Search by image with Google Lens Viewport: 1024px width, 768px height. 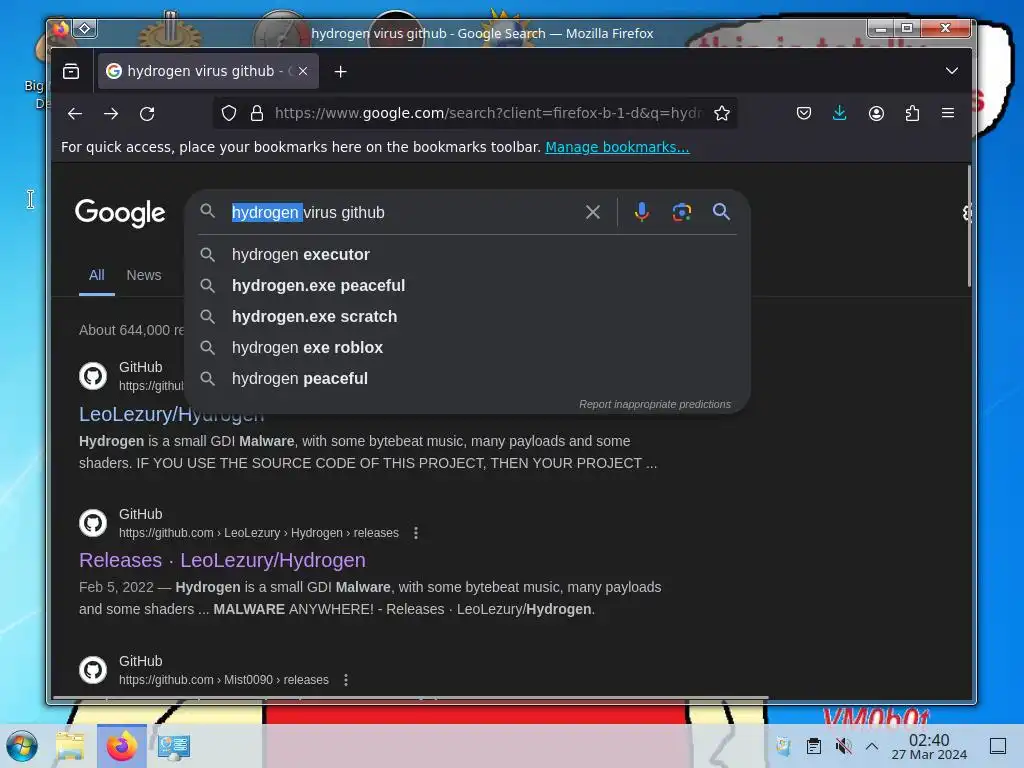[682, 212]
